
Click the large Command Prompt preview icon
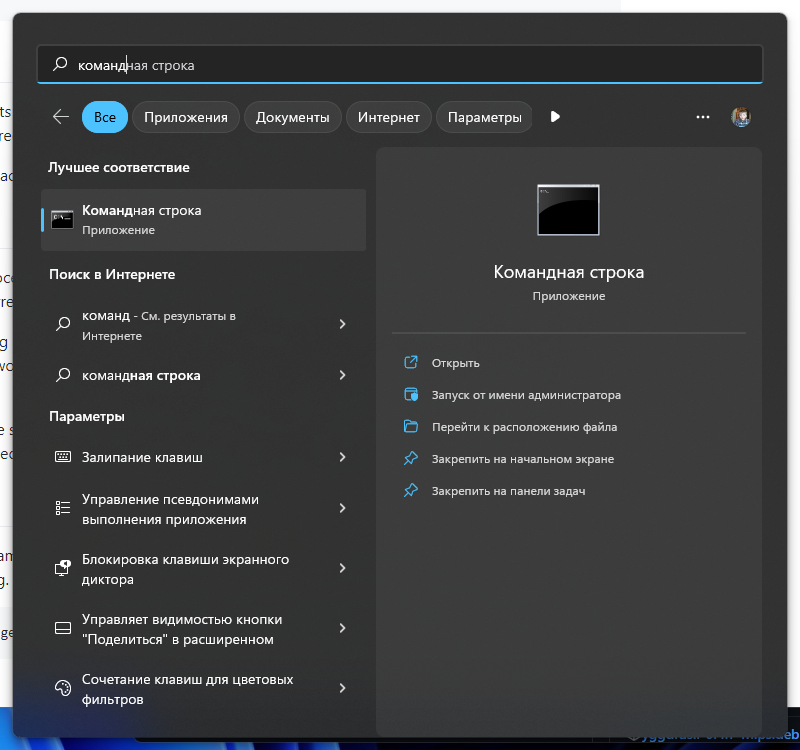568,210
